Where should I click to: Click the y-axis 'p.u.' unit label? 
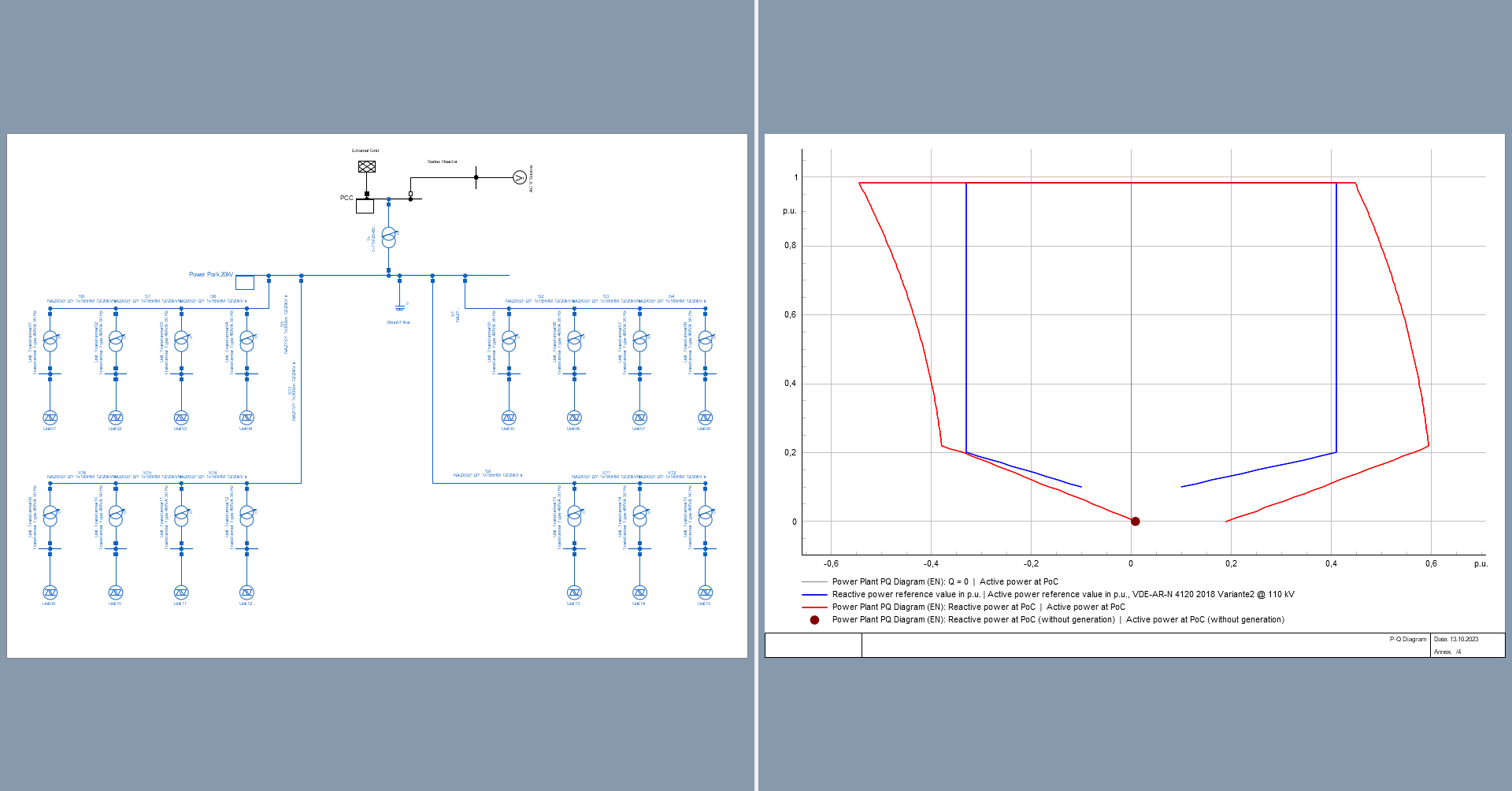click(790, 211)
